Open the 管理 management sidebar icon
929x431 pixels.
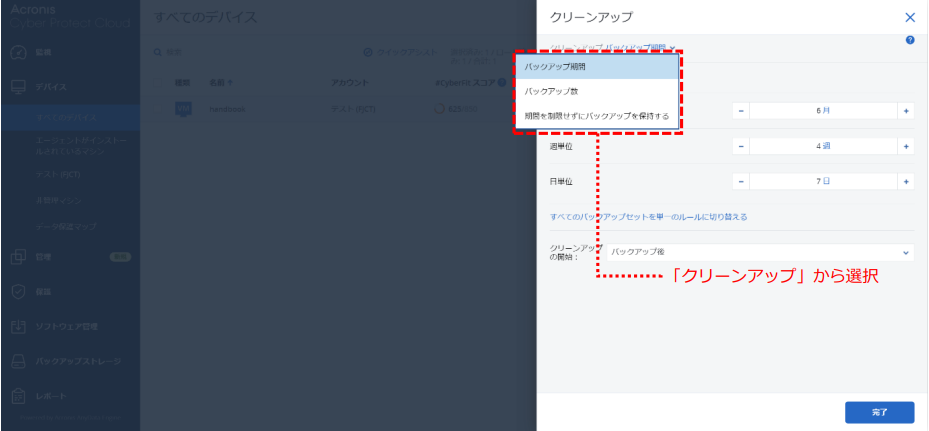point(18,257)
